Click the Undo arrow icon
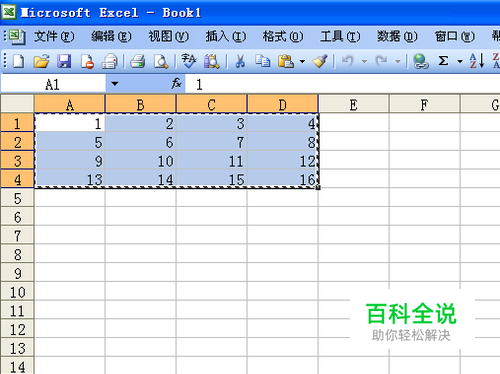Screen dimensions: 500x374 [x=348, y=61]
